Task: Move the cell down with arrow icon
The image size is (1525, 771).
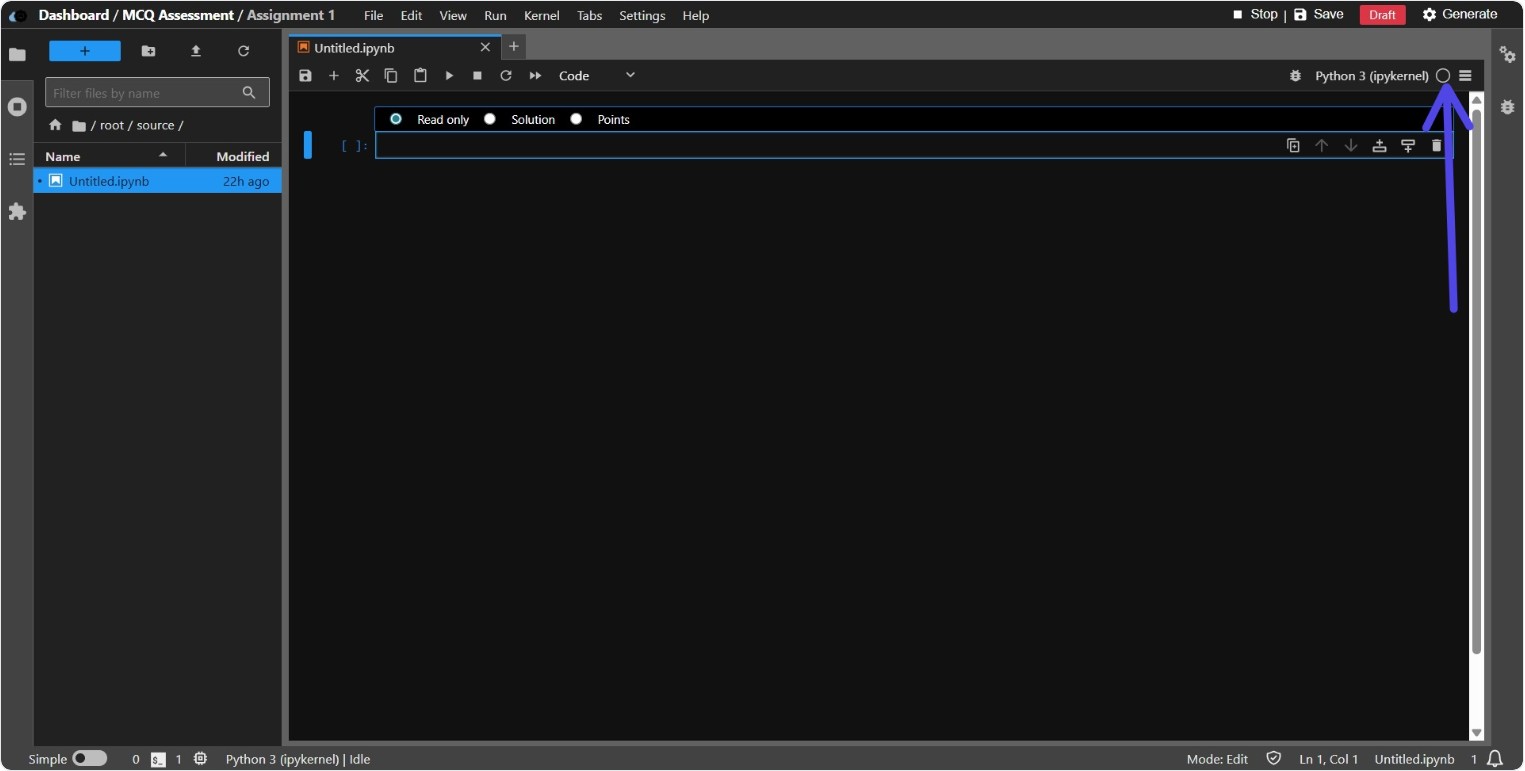Action: (1351, 145)
